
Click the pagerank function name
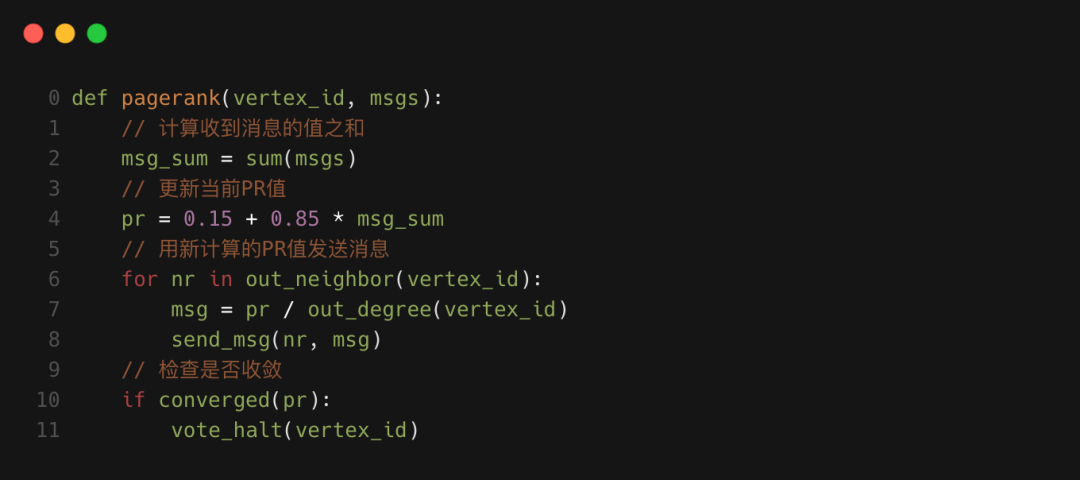point(170,98)
